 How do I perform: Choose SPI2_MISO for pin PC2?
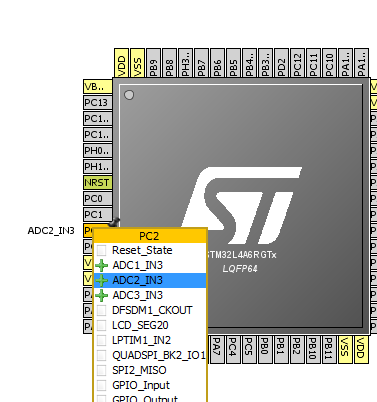click(x=150, y=370)
